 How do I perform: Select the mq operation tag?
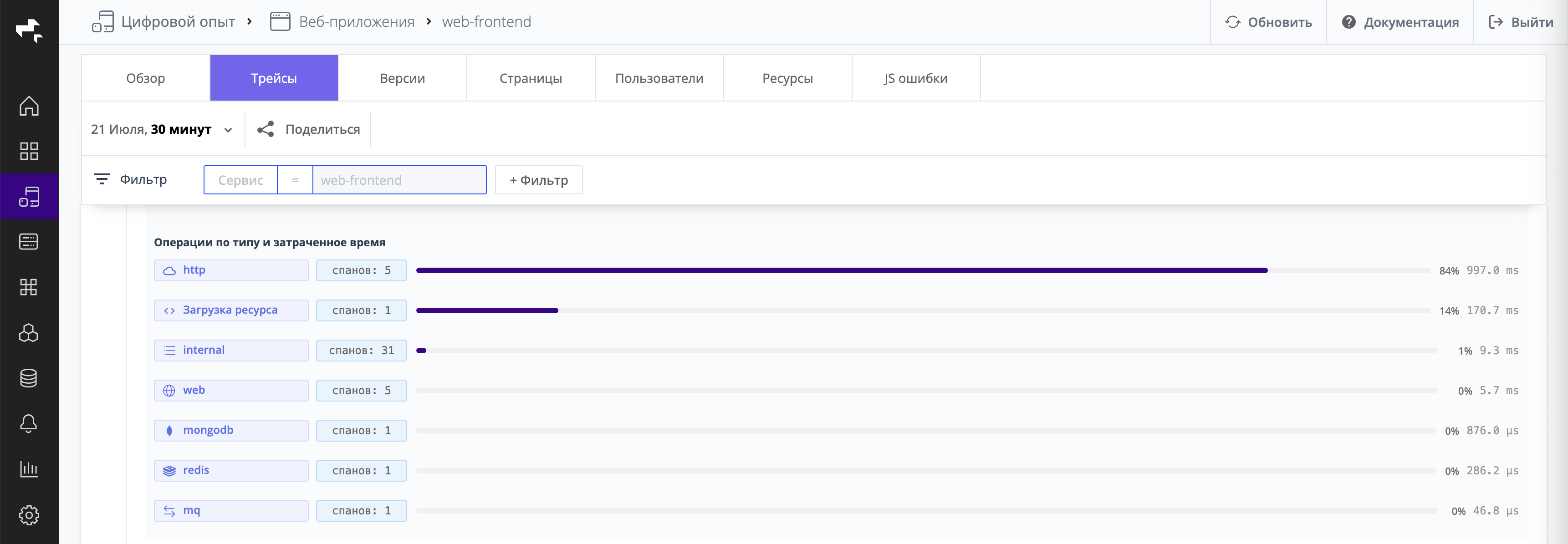(x=231, y=511)
